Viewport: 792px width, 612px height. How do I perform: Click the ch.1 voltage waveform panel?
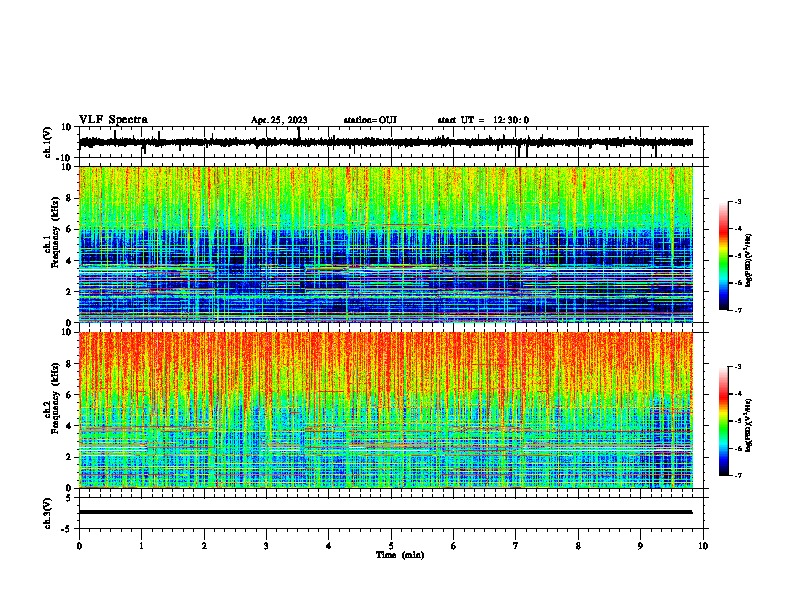point(393,142)
